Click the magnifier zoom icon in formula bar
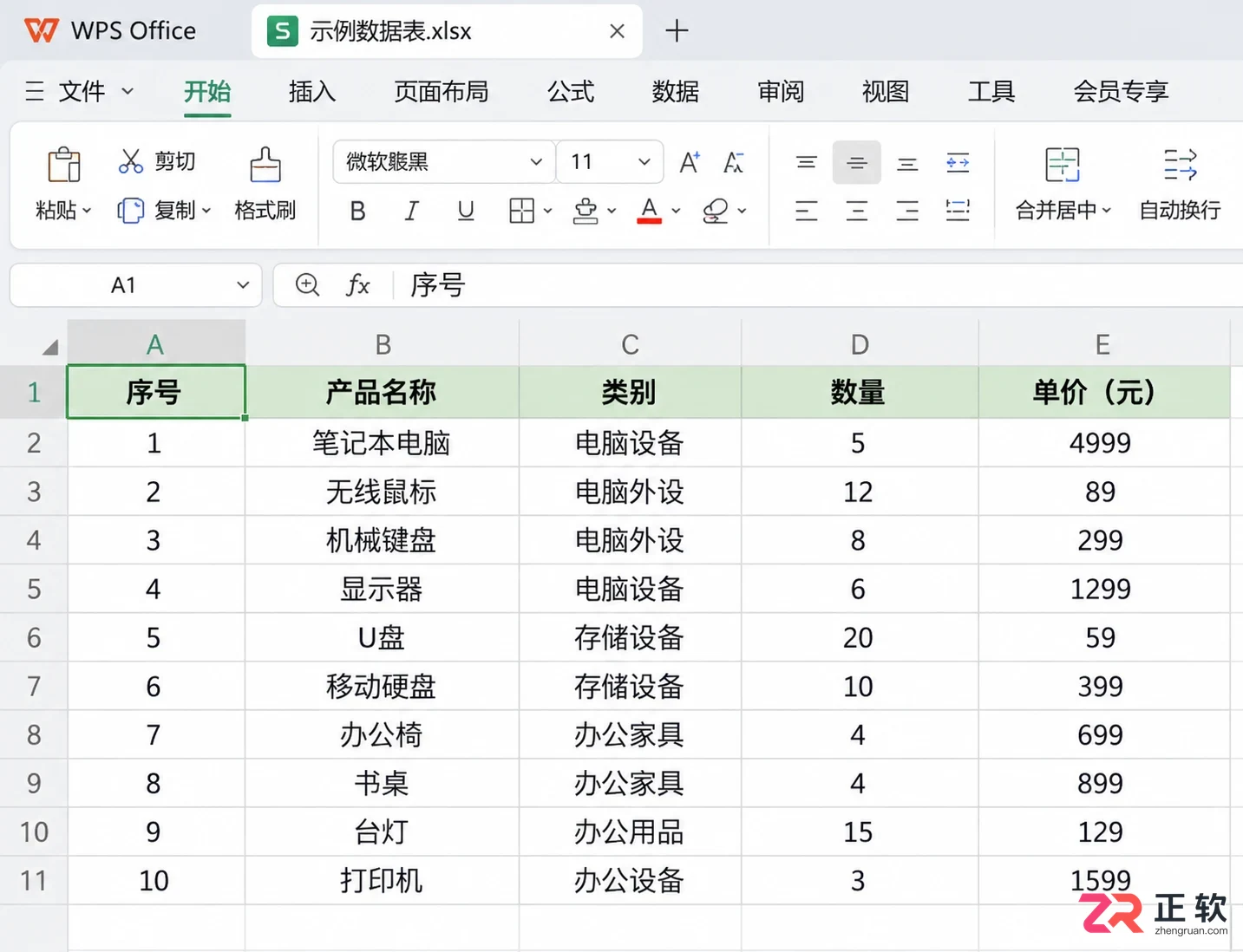Image resolution: width=1243 pixels, height=952 pixels. pyautogui.click(x=307, y=284)
